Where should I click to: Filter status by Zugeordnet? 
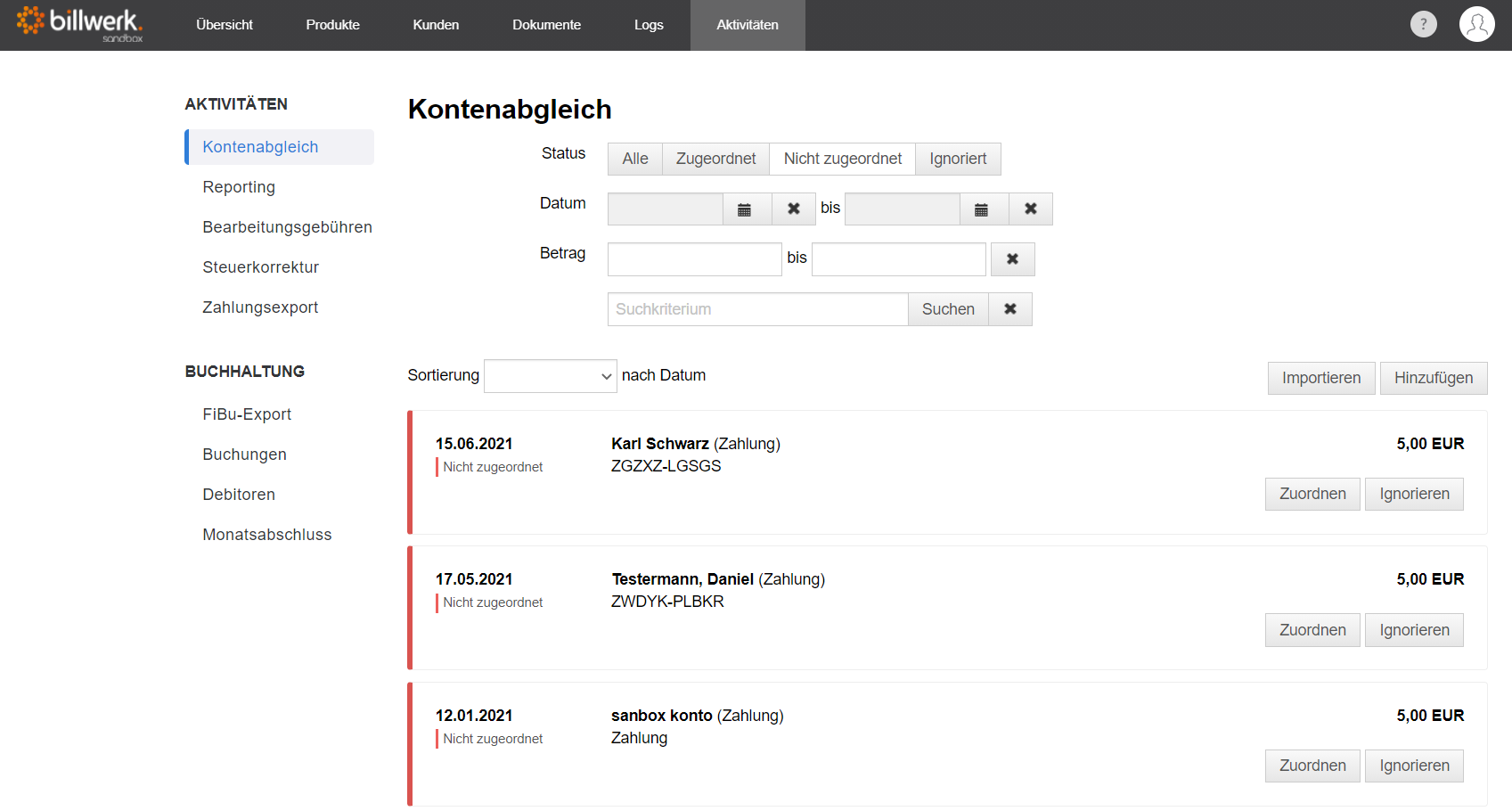click(x=715, y=159)
